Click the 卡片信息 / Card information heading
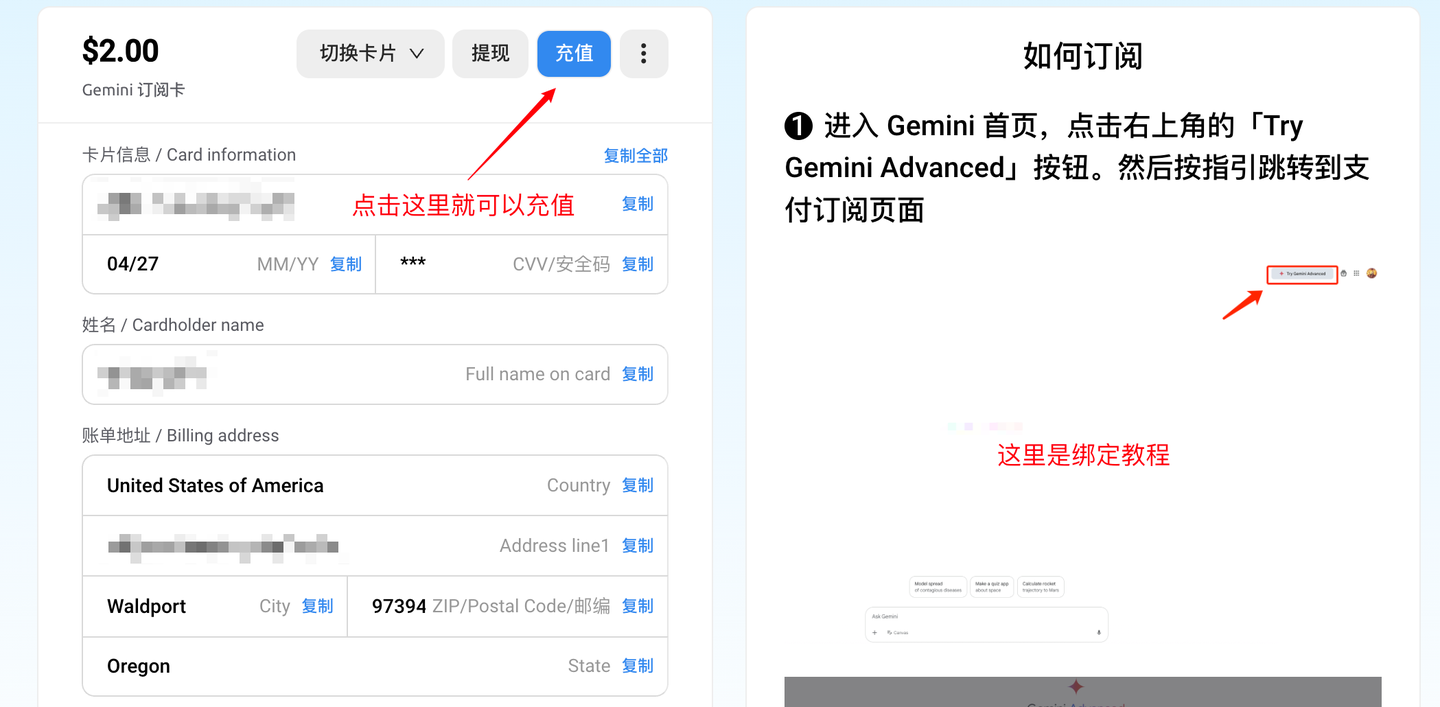 (189, 155)
